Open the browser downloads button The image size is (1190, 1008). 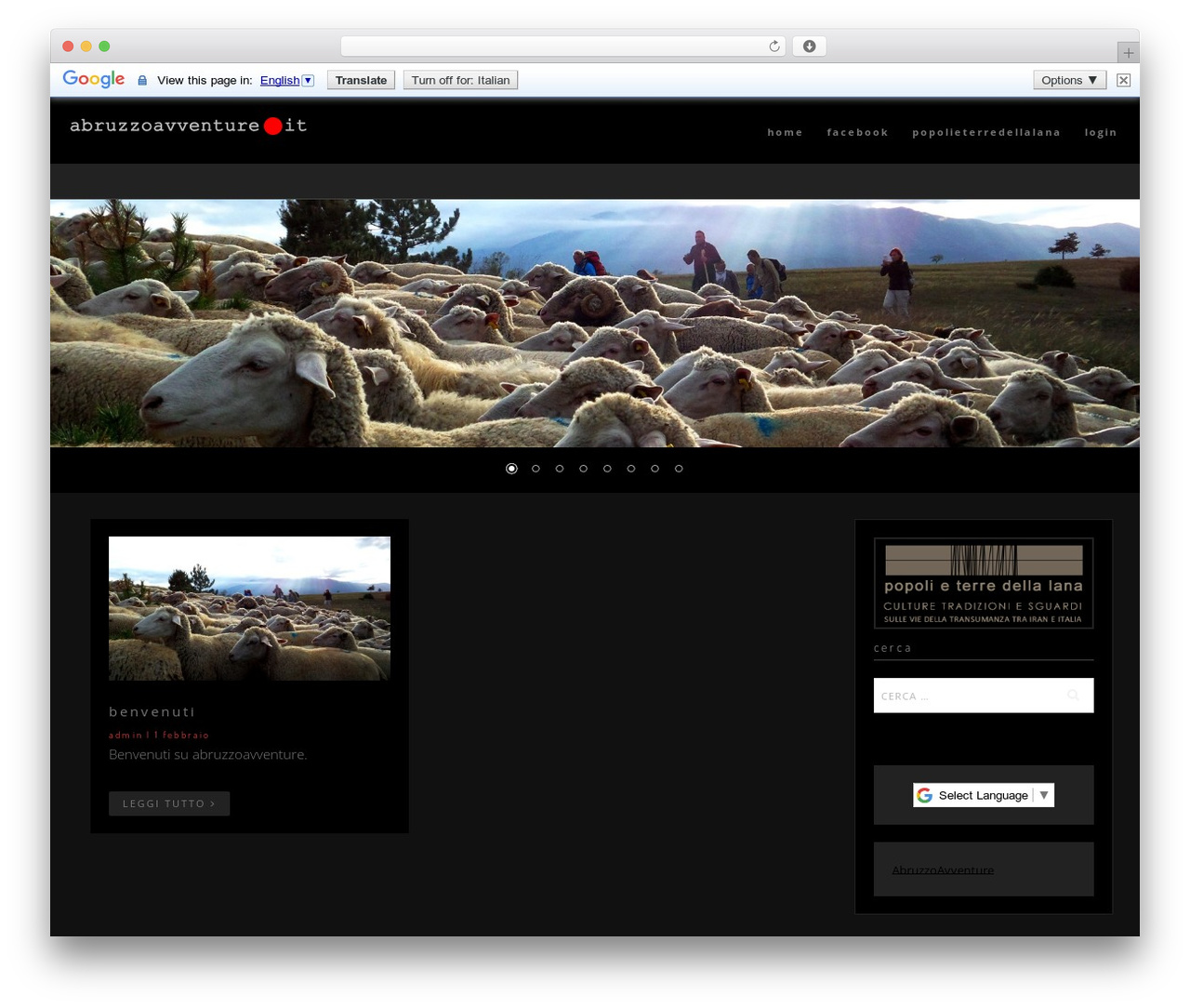point(809,46)
